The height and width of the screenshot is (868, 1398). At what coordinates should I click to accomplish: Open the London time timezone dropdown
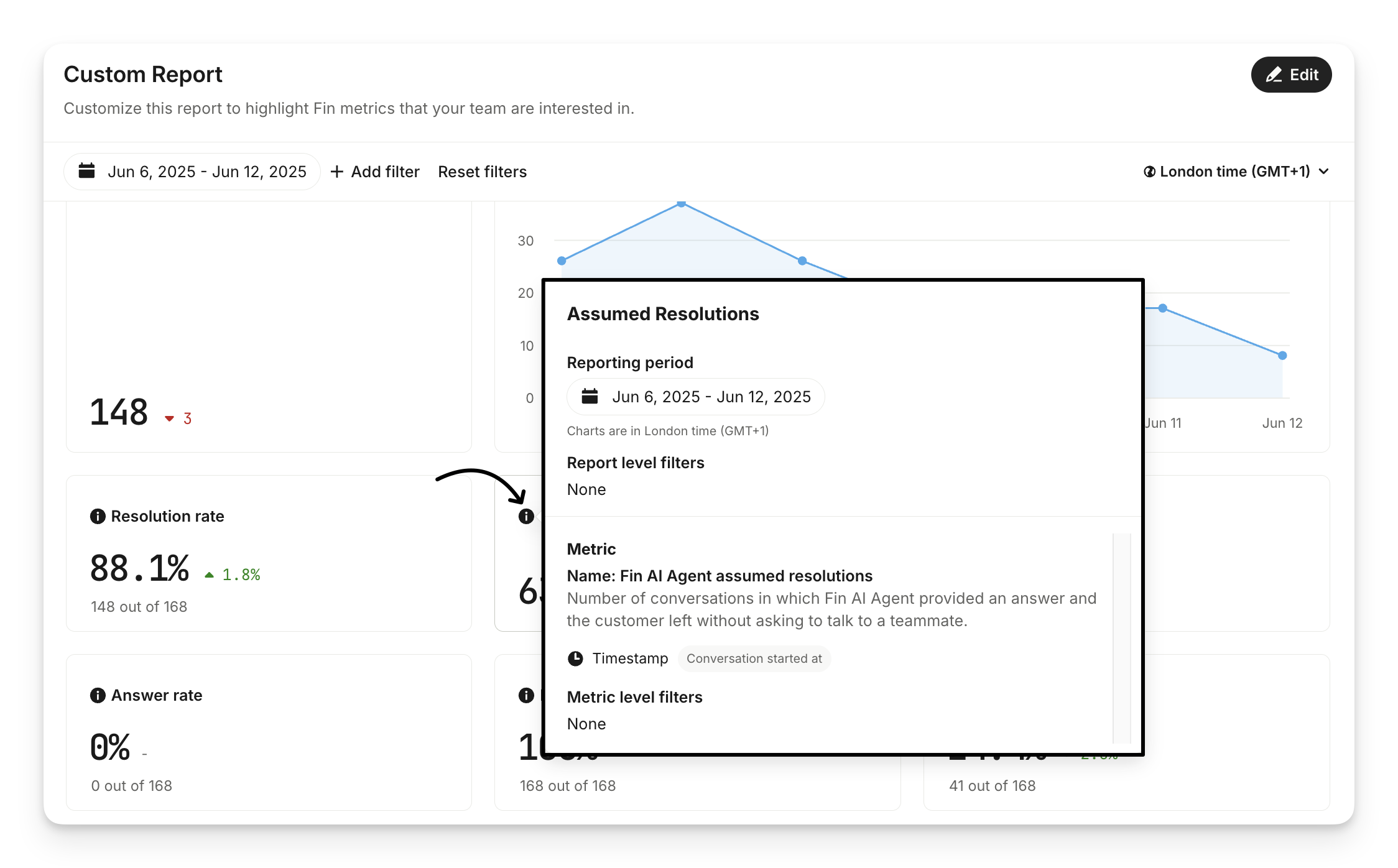pos(1235,172)
